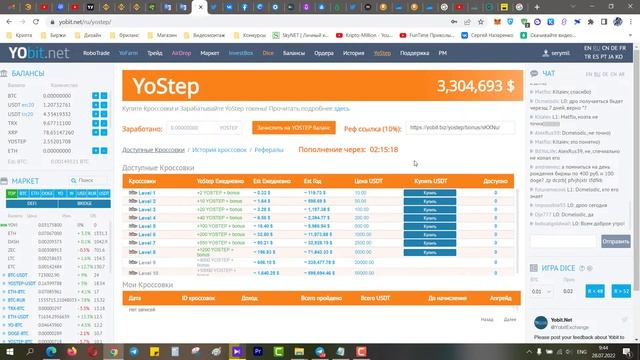Bookmark this page with the star icon
640x360 pixels.
pos(481,22)
